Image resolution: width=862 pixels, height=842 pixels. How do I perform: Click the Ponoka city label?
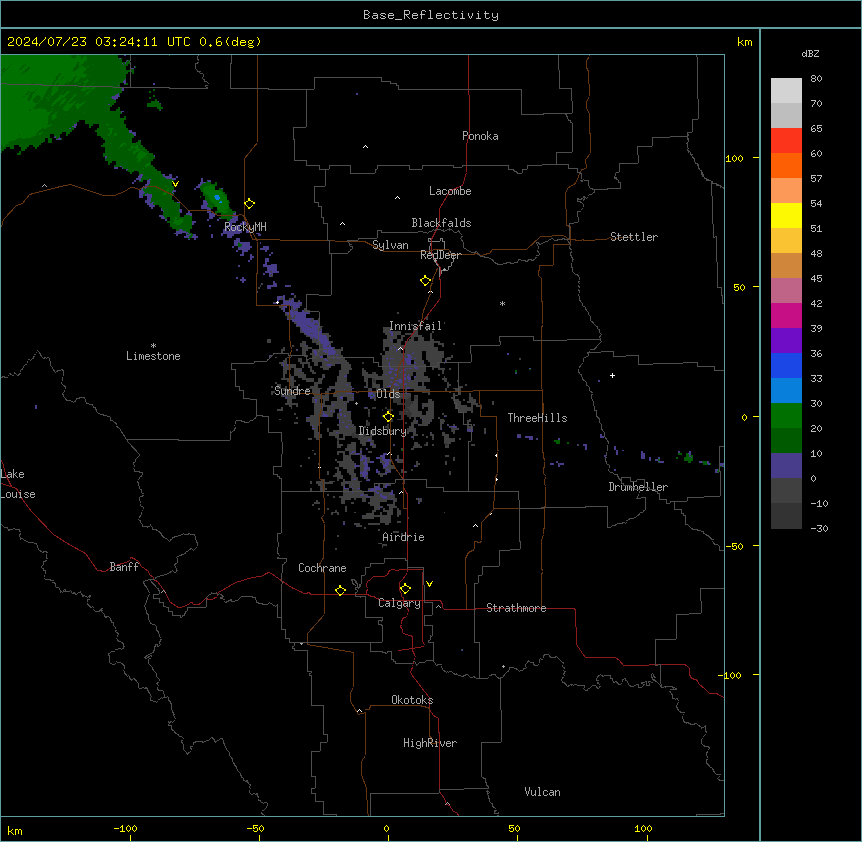click(x=480, y=136)
